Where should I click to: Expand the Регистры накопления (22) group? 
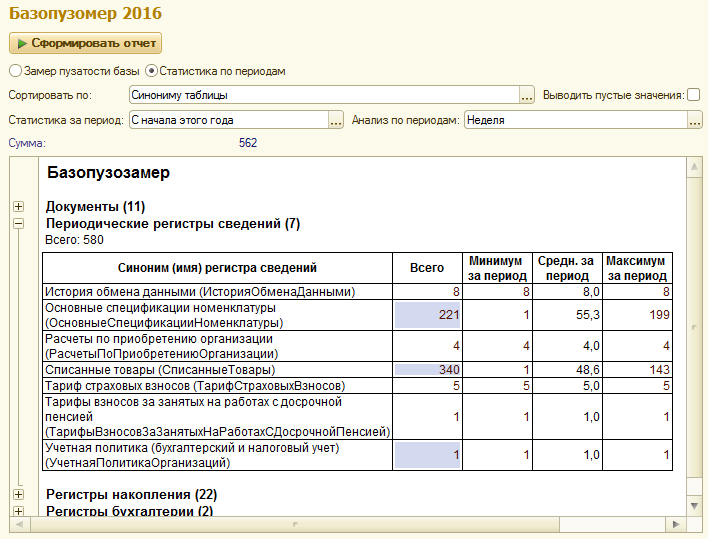point(18,494)
